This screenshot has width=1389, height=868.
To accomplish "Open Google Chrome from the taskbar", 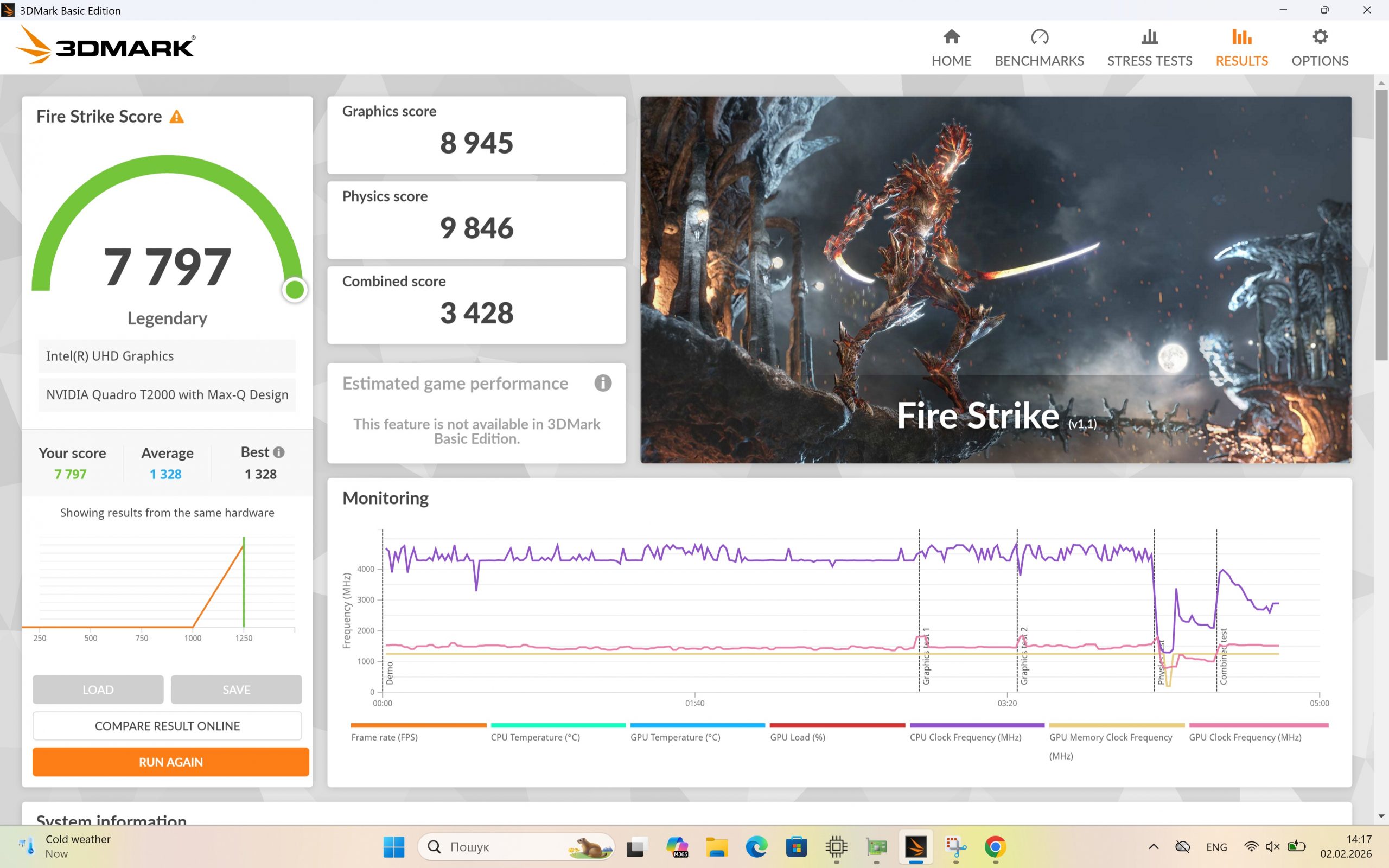I will point(995,847).
